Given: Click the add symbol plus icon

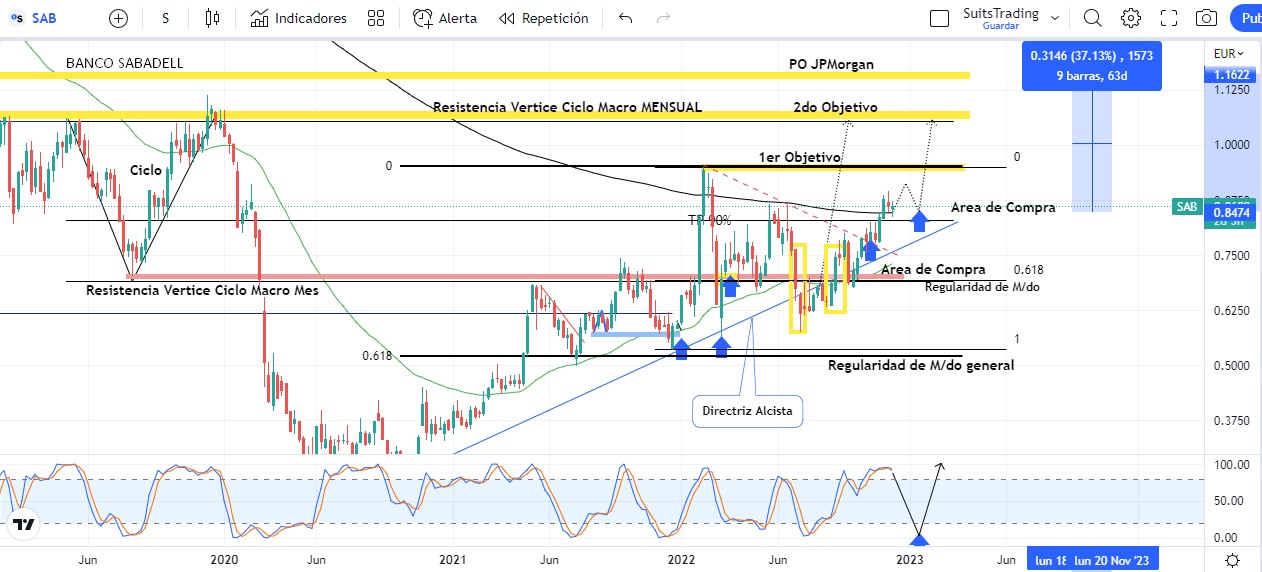Looking at the screenshot, I should click(x=118, y=18).
